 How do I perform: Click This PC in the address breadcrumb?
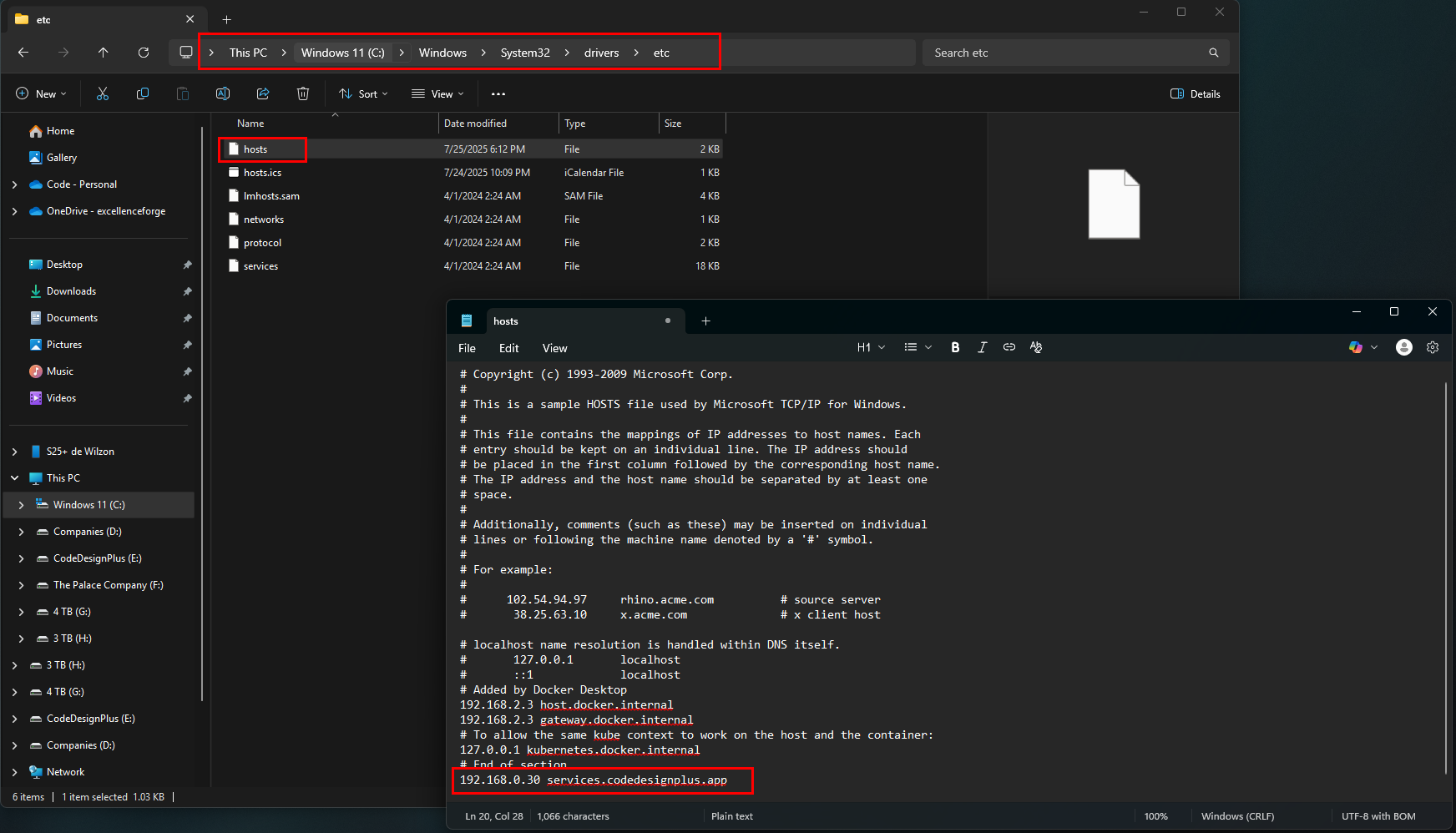248,53
